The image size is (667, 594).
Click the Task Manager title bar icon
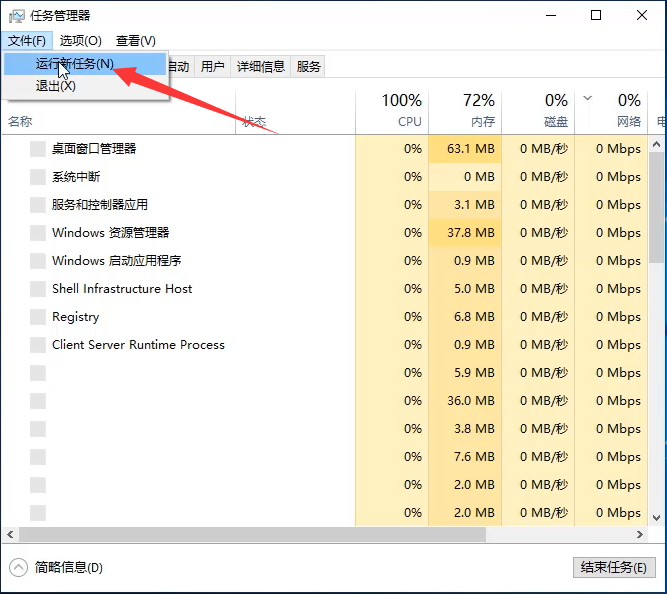pos(17,15)
